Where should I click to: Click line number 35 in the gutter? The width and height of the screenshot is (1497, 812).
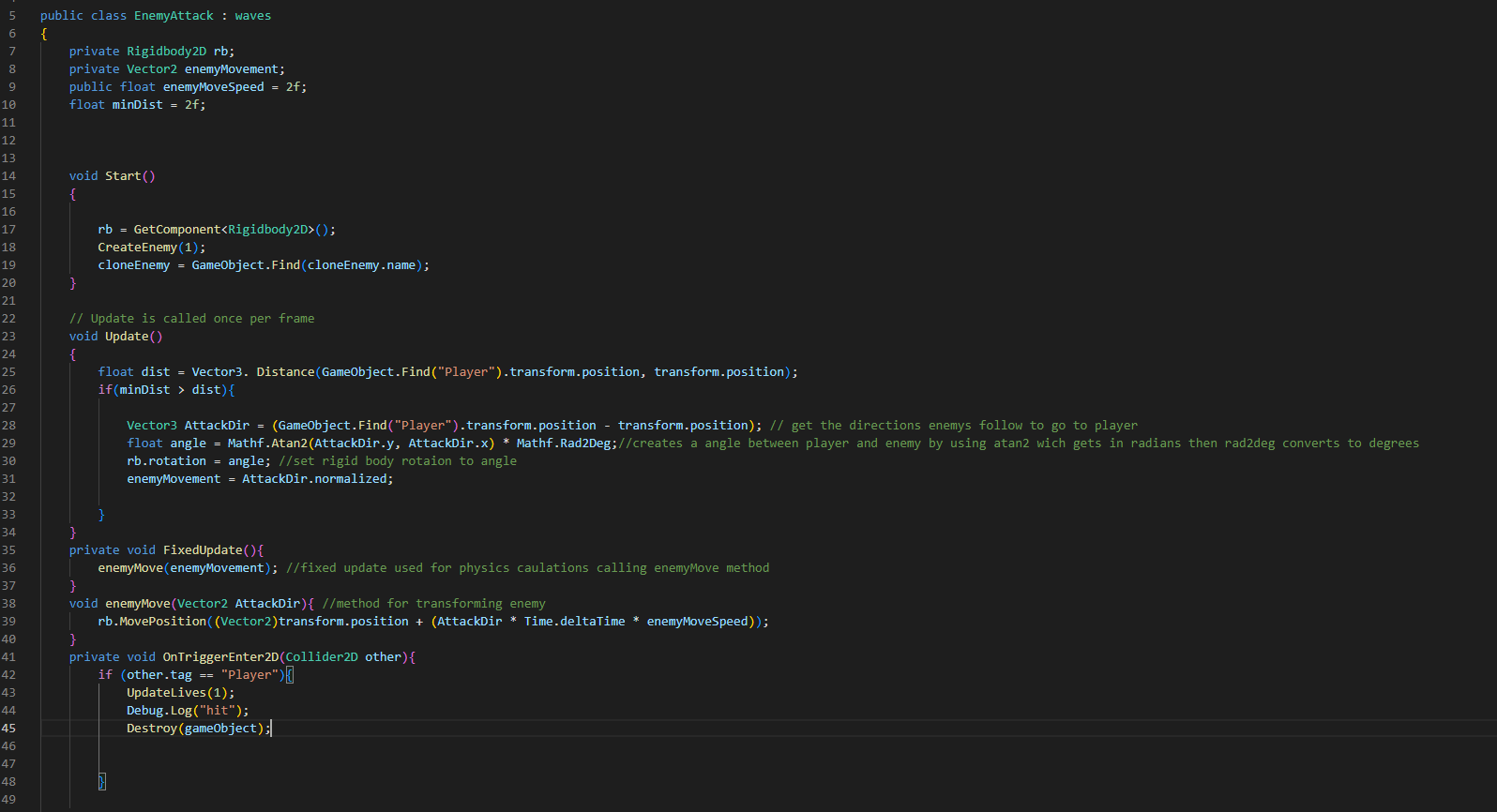8,550
